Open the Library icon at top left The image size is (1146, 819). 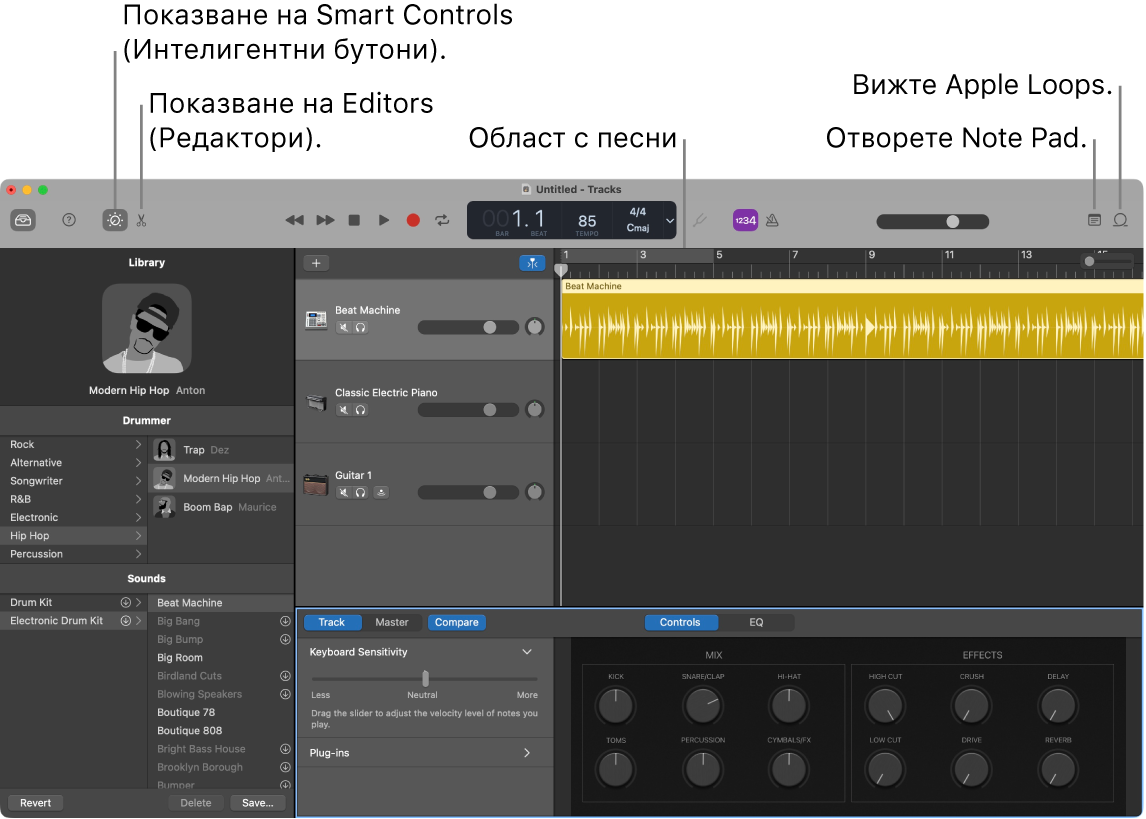(x=23, y=220)
